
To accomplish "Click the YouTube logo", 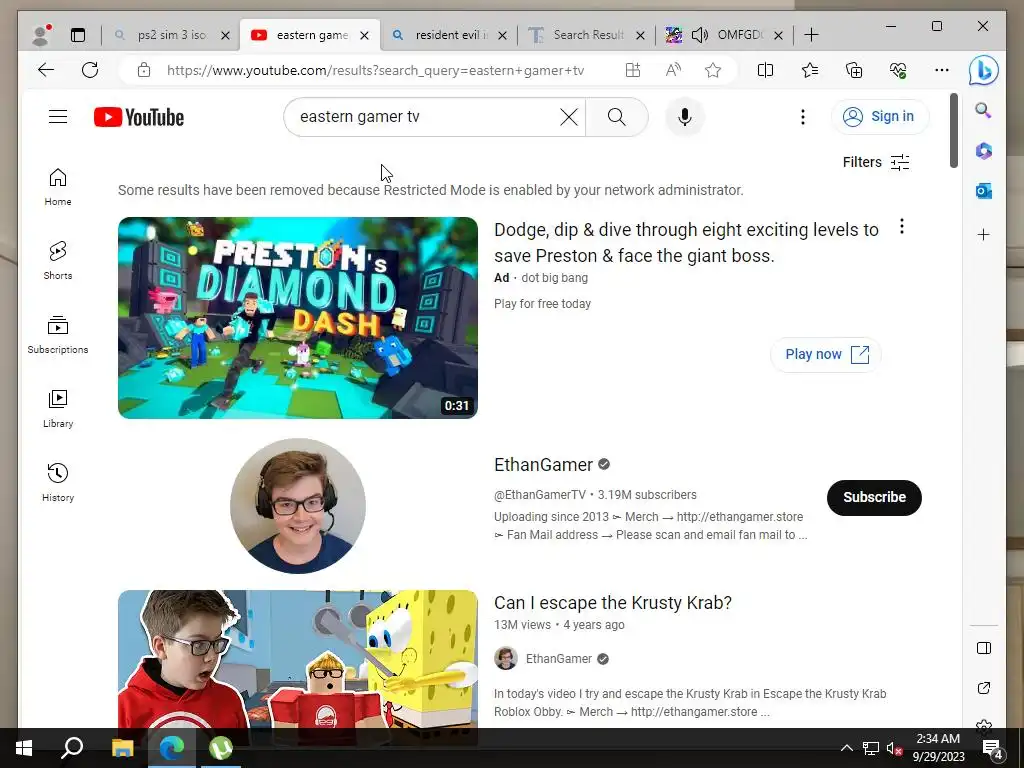I will pyautogui.click(x=139, y=118).
